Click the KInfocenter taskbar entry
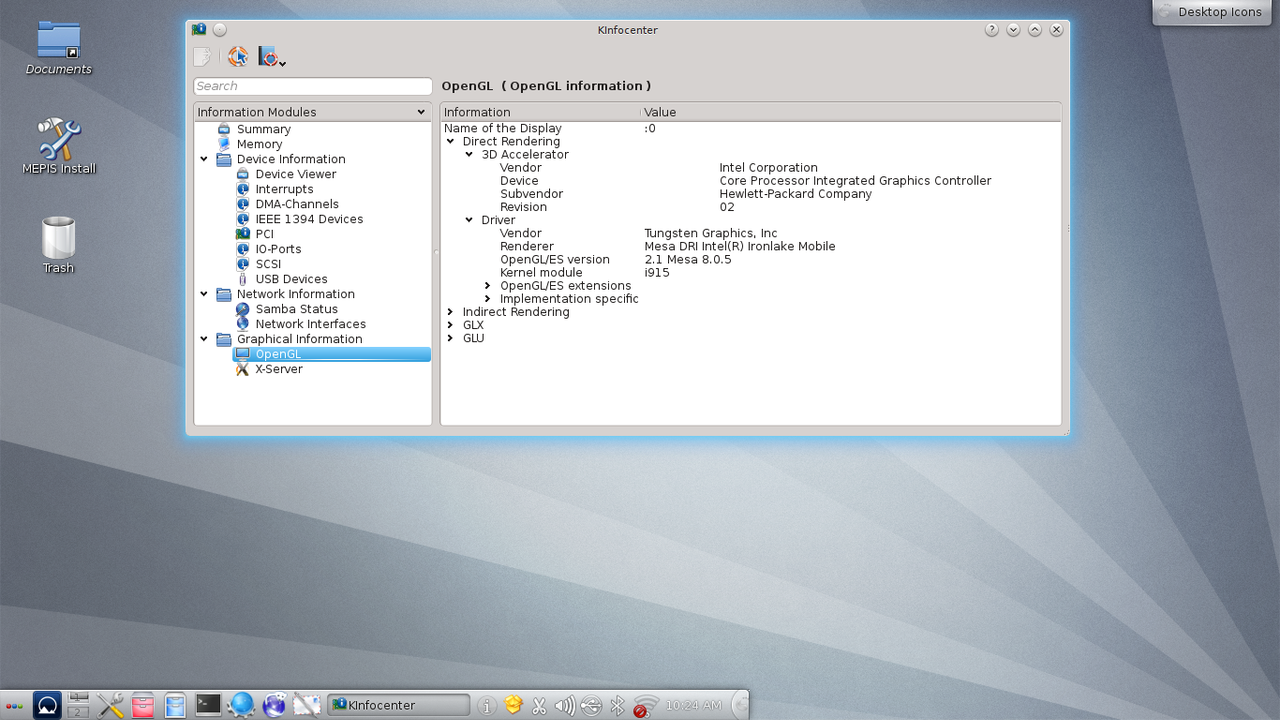Viewport: 1280px width, 720px height. 398,705
